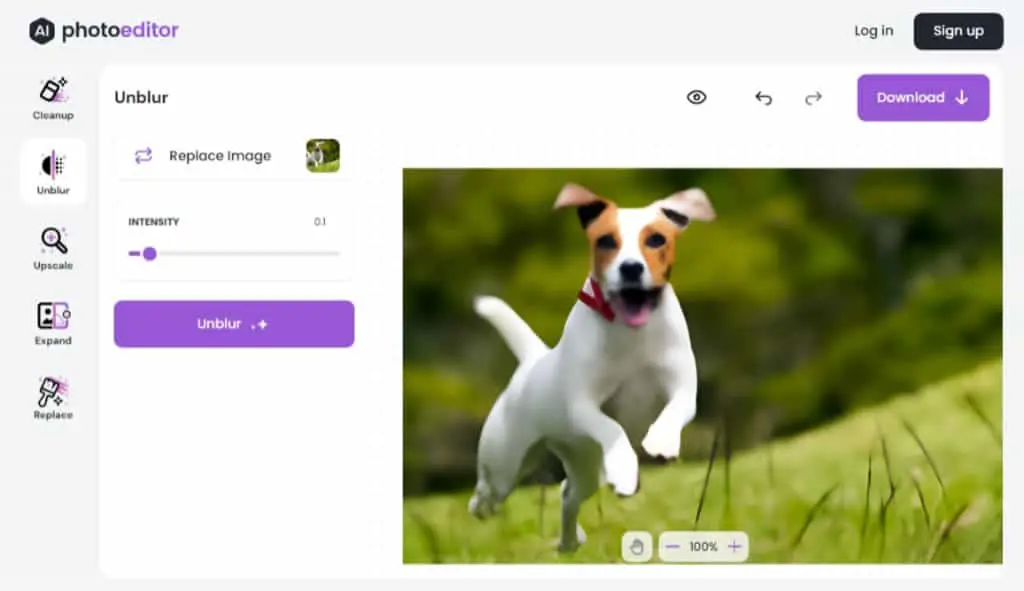Click the Replace Image swap icon
Screen dimensions: 1024x591
(143, 155)
